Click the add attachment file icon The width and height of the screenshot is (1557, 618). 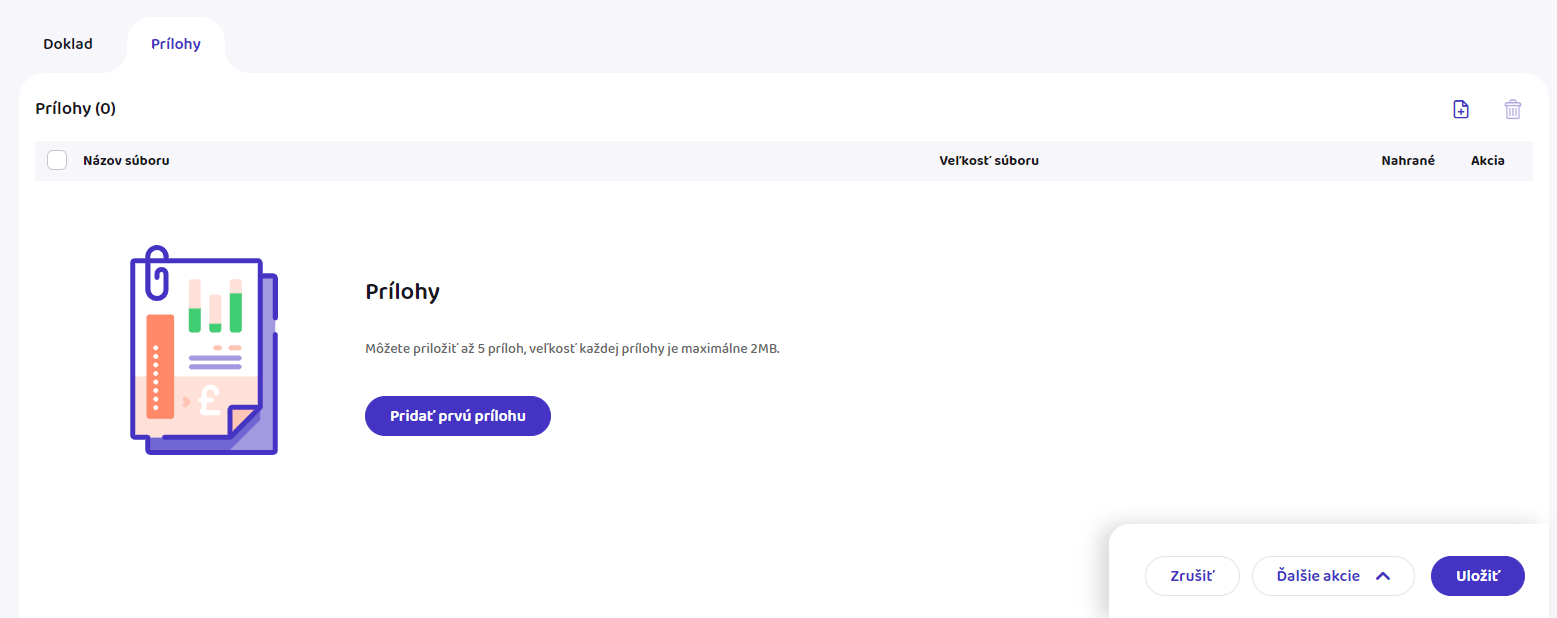coord(1461,109)
